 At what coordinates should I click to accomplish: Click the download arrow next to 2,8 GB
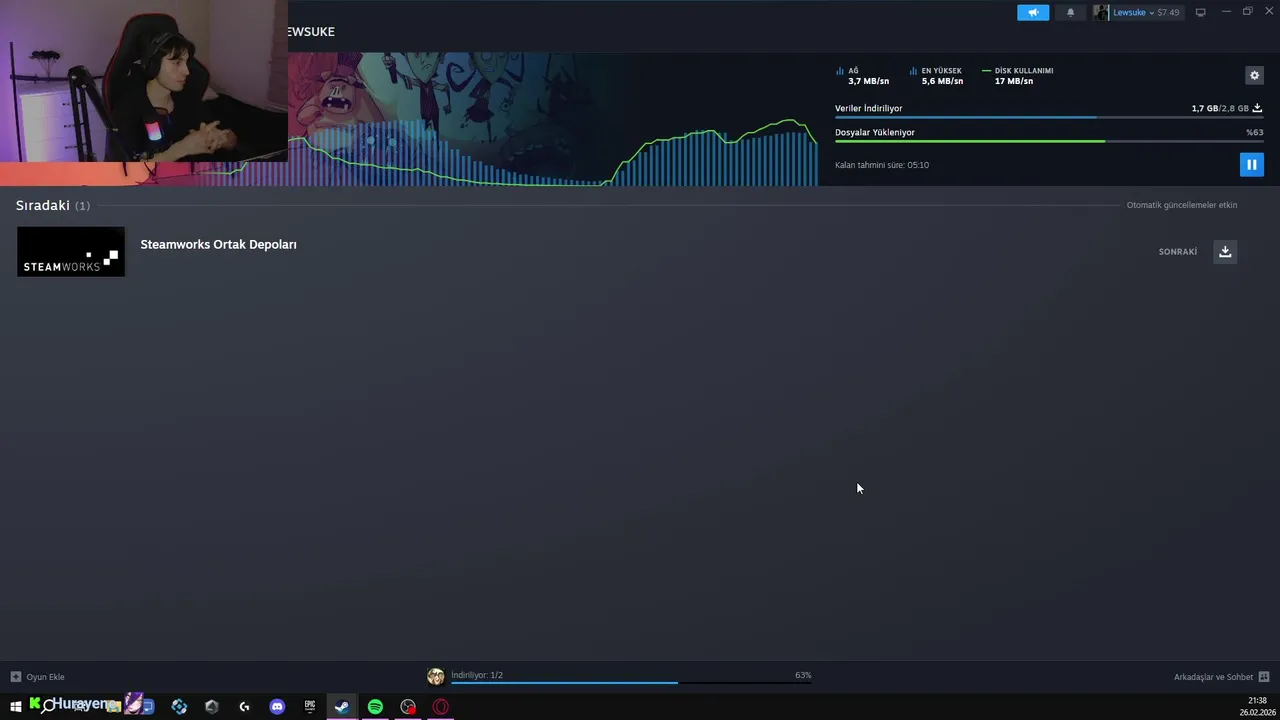(1257, 108)
